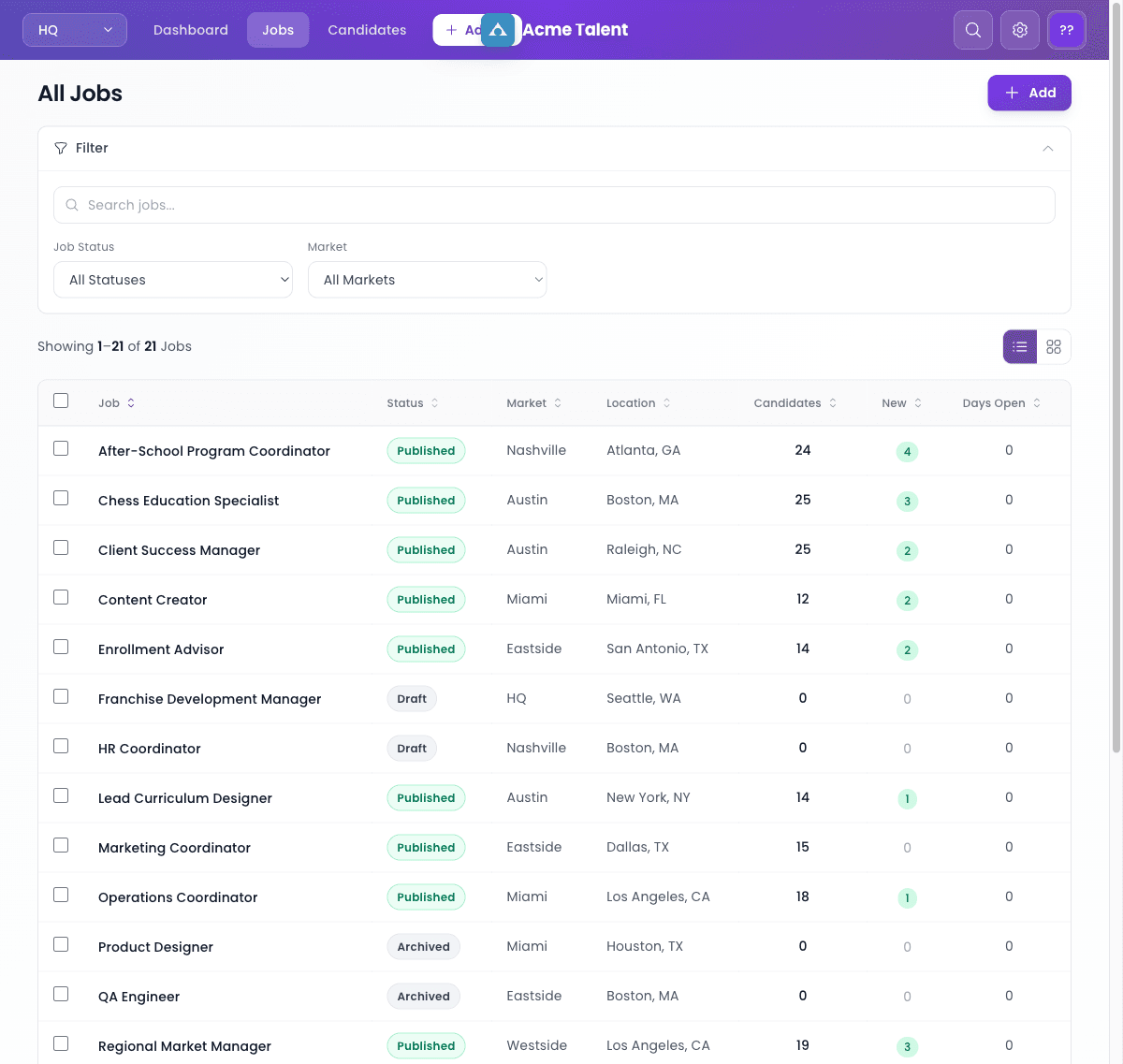Go to the Candidates tab
The width and height of the screenshot is (1123, 1064).
coord(366,29)
